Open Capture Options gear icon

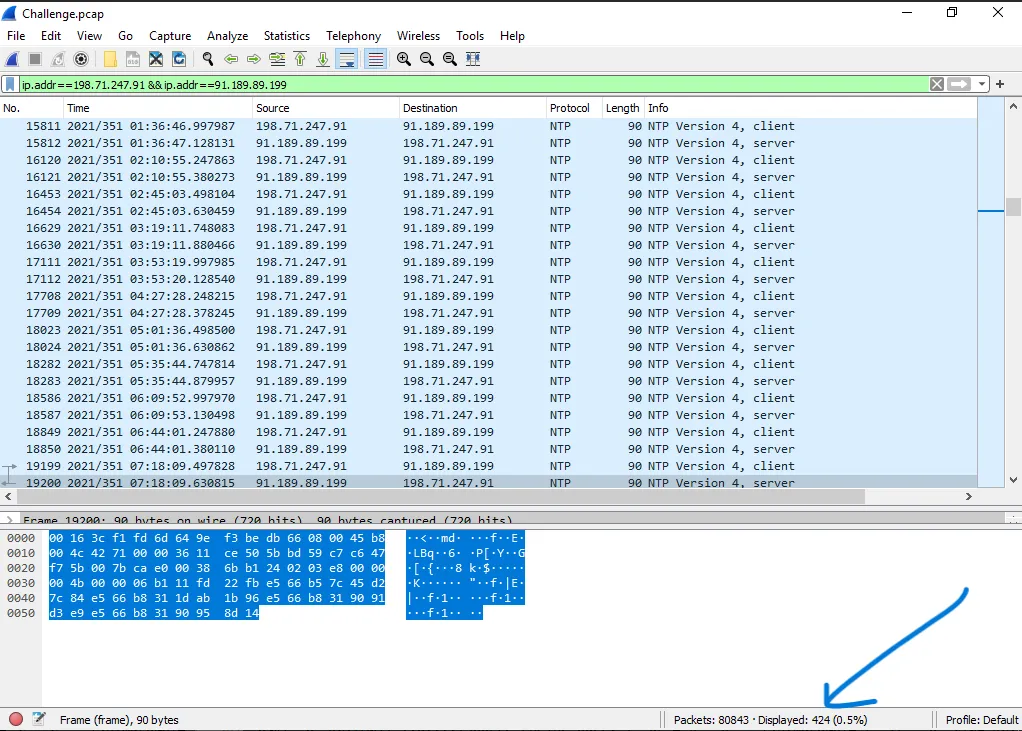click(x=81, y=59)
